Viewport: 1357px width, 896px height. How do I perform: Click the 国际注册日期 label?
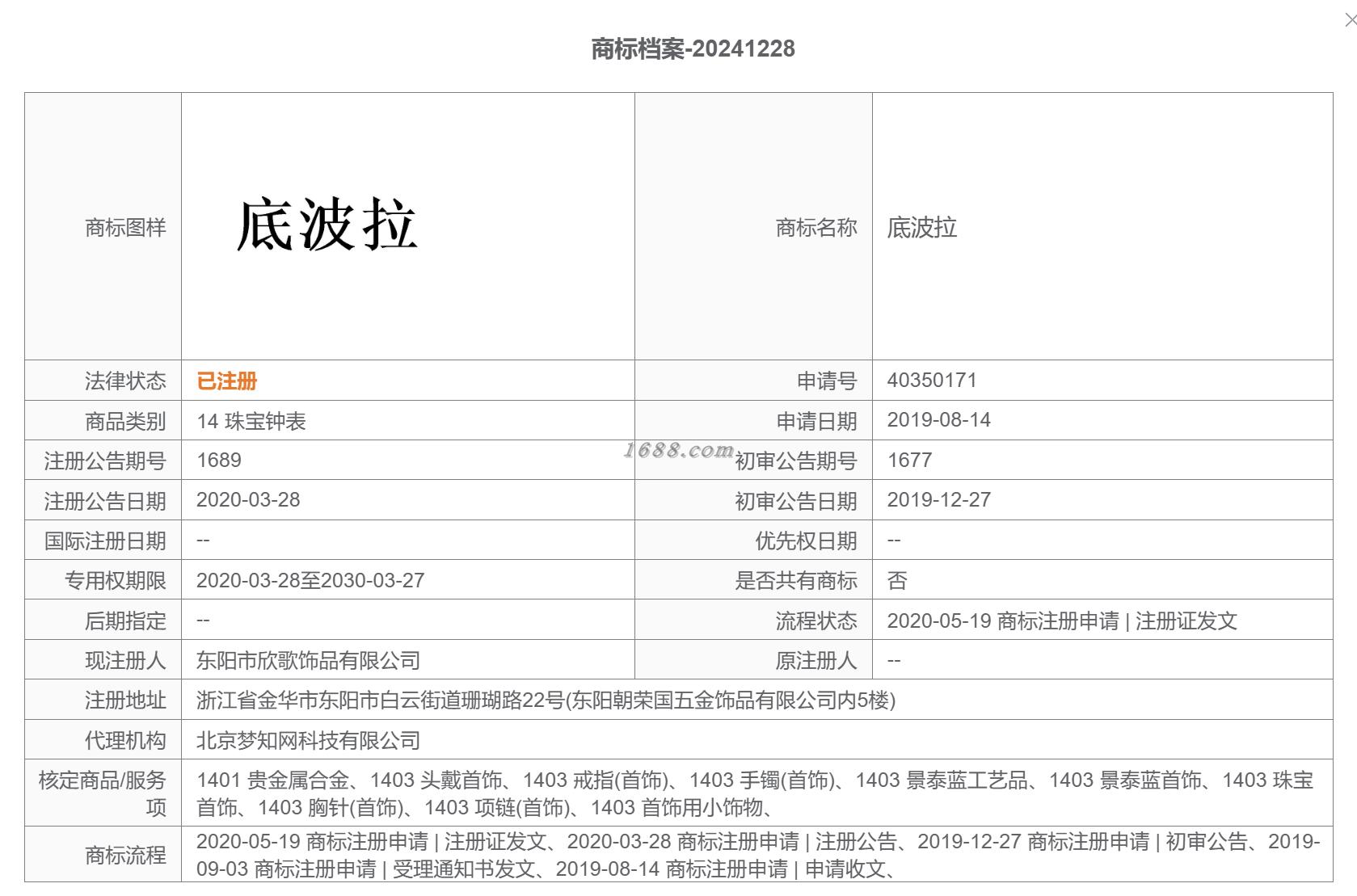tap(105, 541)
